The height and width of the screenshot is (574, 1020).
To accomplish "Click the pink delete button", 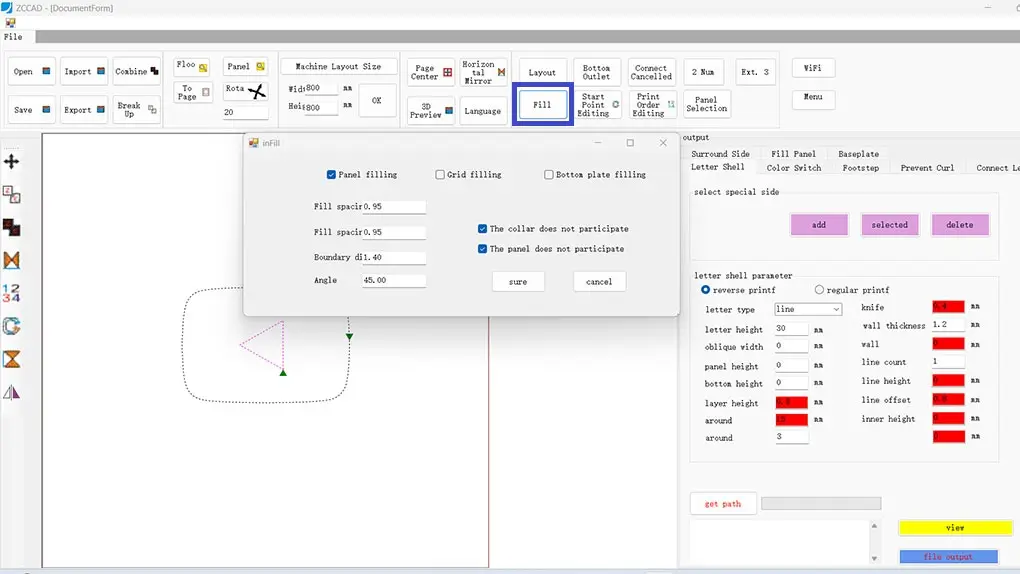I will 960,225.
